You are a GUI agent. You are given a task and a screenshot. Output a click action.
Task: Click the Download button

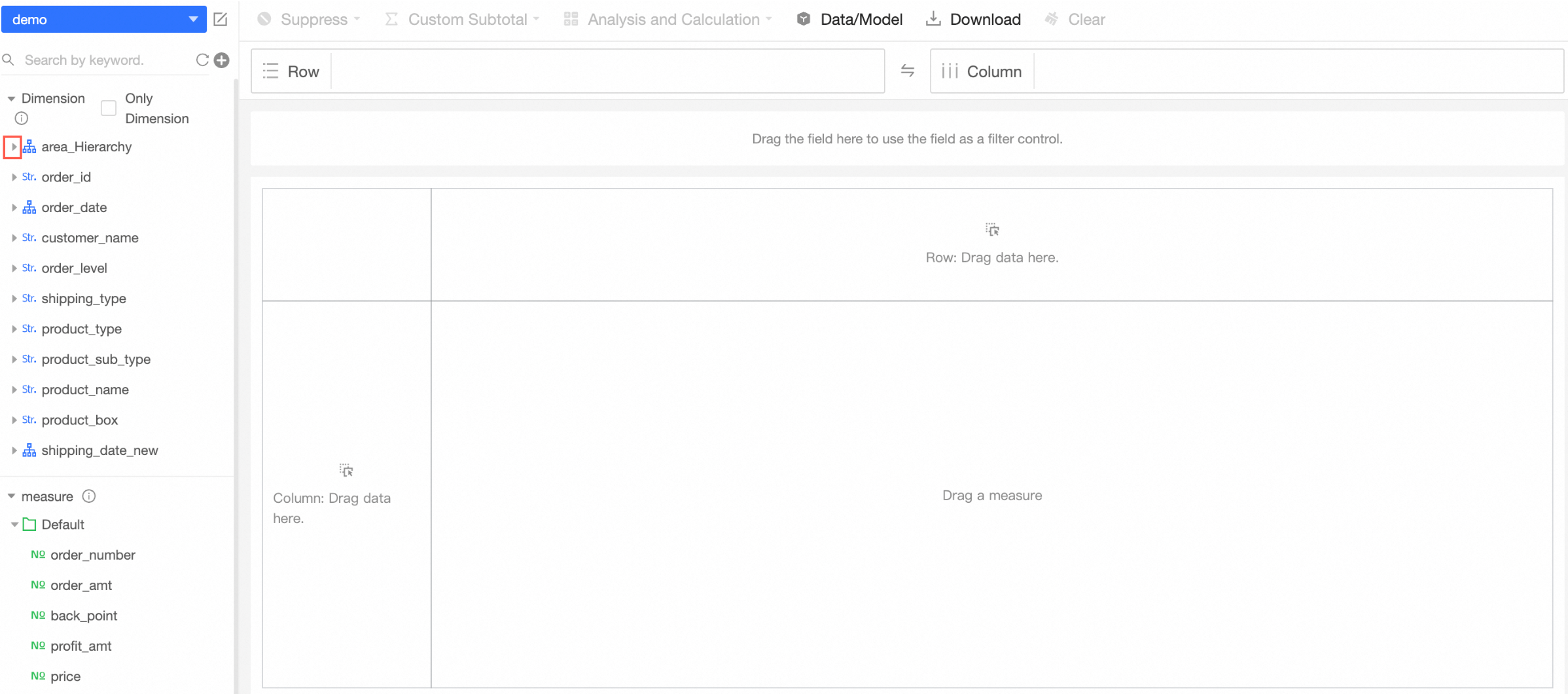(973, 20)
